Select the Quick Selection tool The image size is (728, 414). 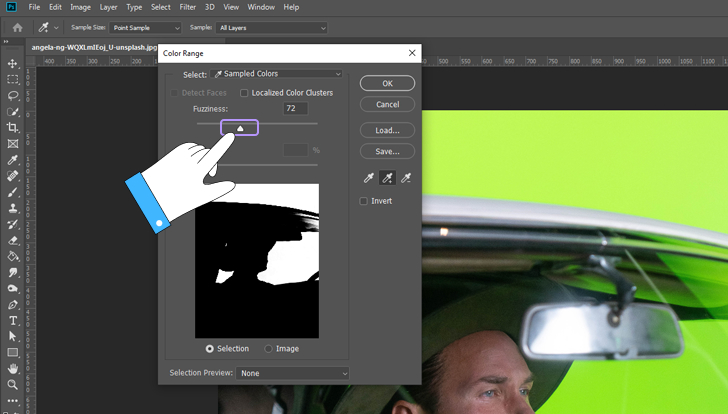point(13,112)
